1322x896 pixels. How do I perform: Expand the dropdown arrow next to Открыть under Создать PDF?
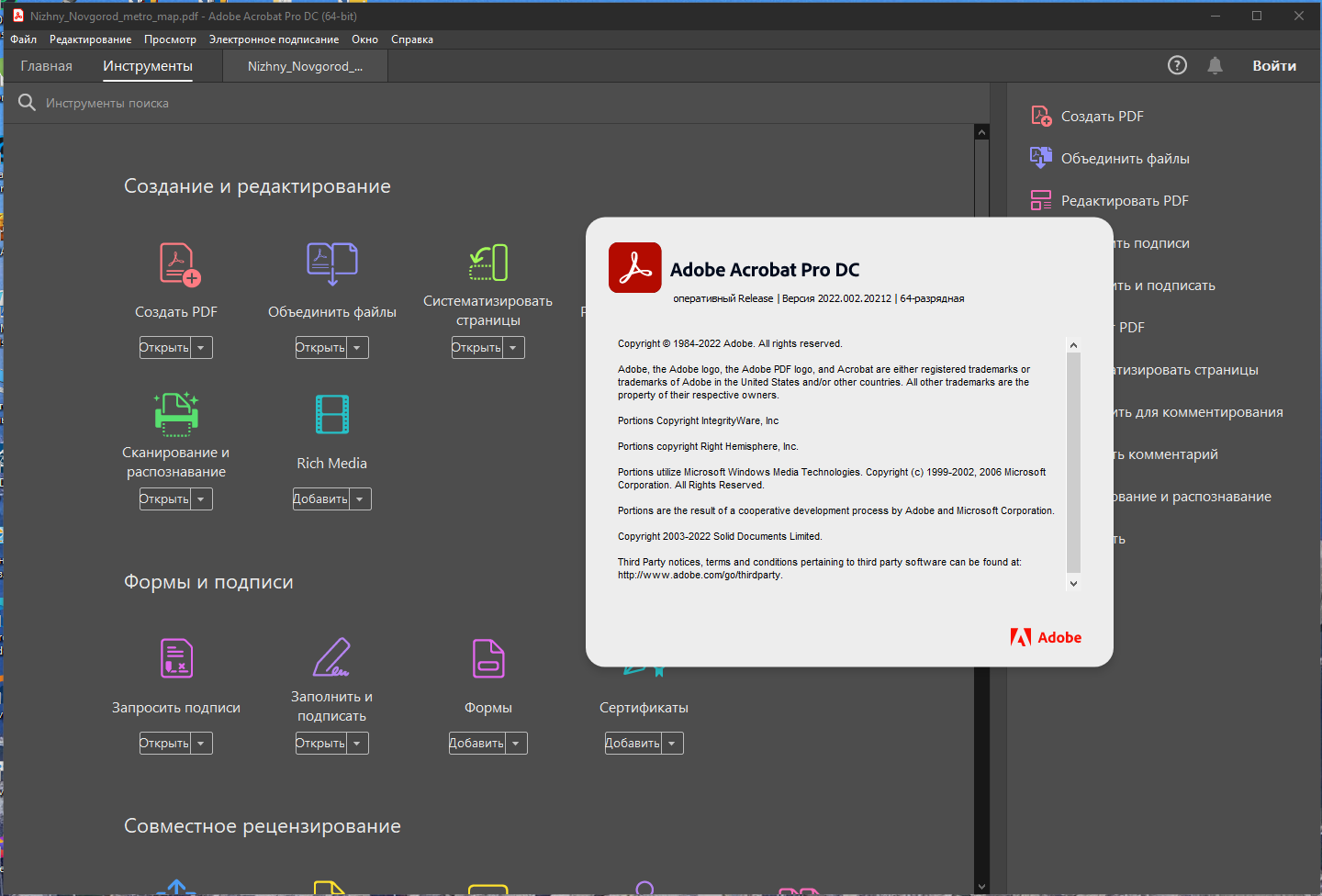pos(201,347)
